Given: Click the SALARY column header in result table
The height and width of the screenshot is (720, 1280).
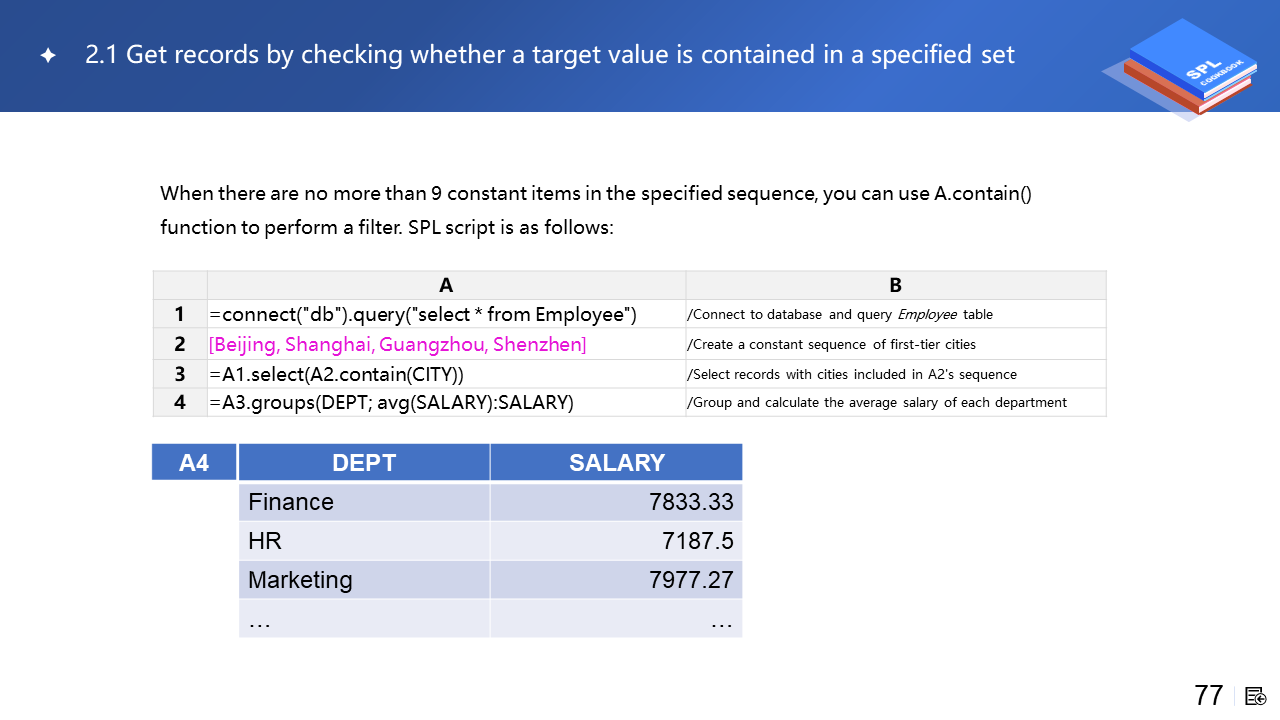Looking at the screenshot, I should [616, 463].
